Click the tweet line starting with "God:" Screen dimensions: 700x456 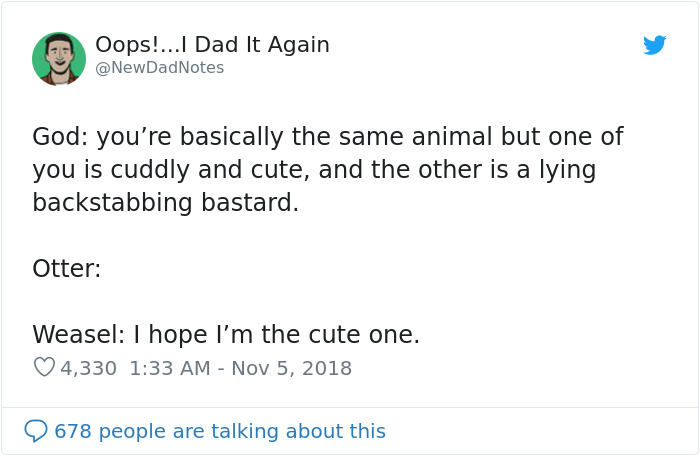[327, 137]
